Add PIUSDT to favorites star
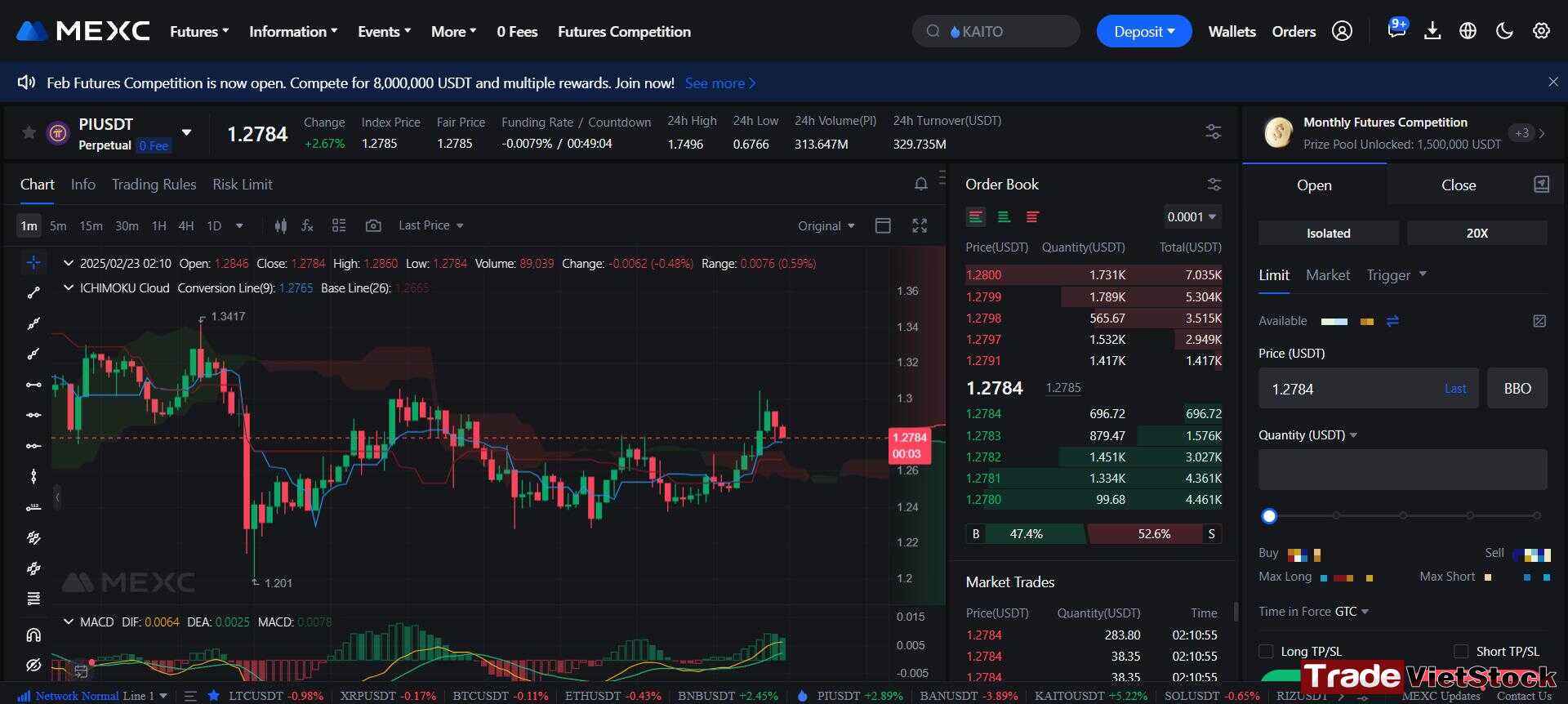 tap(29, 132)
